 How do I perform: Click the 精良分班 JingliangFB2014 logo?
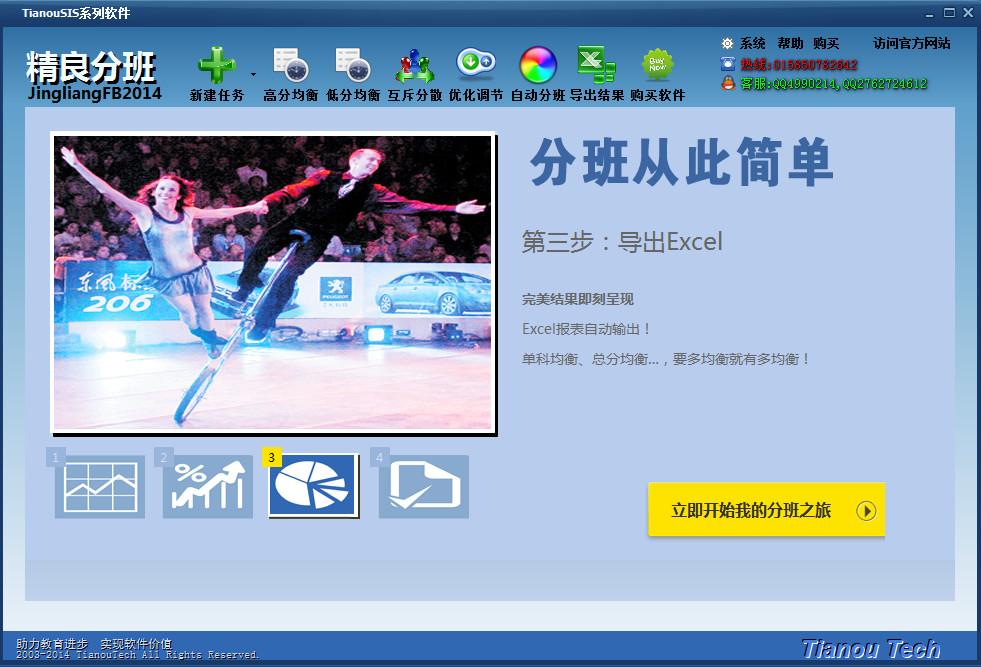point(93,76)
